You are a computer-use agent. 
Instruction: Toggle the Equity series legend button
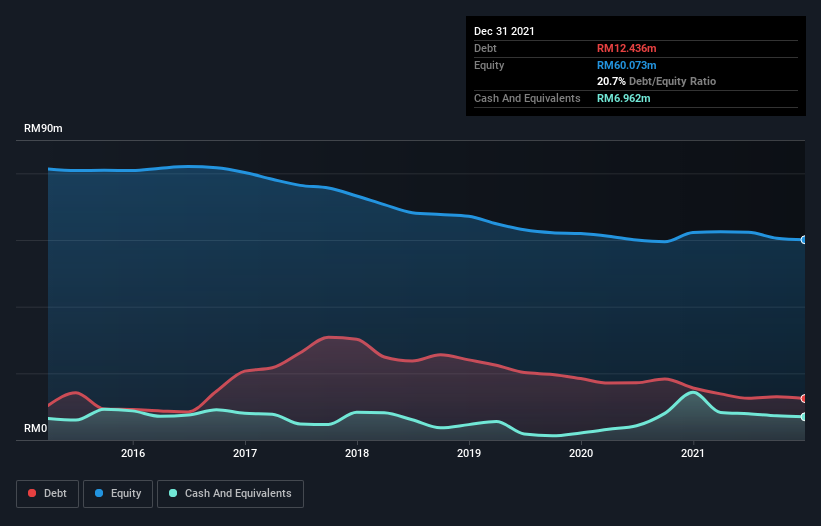pyautogui.click(x=118, y=494)
